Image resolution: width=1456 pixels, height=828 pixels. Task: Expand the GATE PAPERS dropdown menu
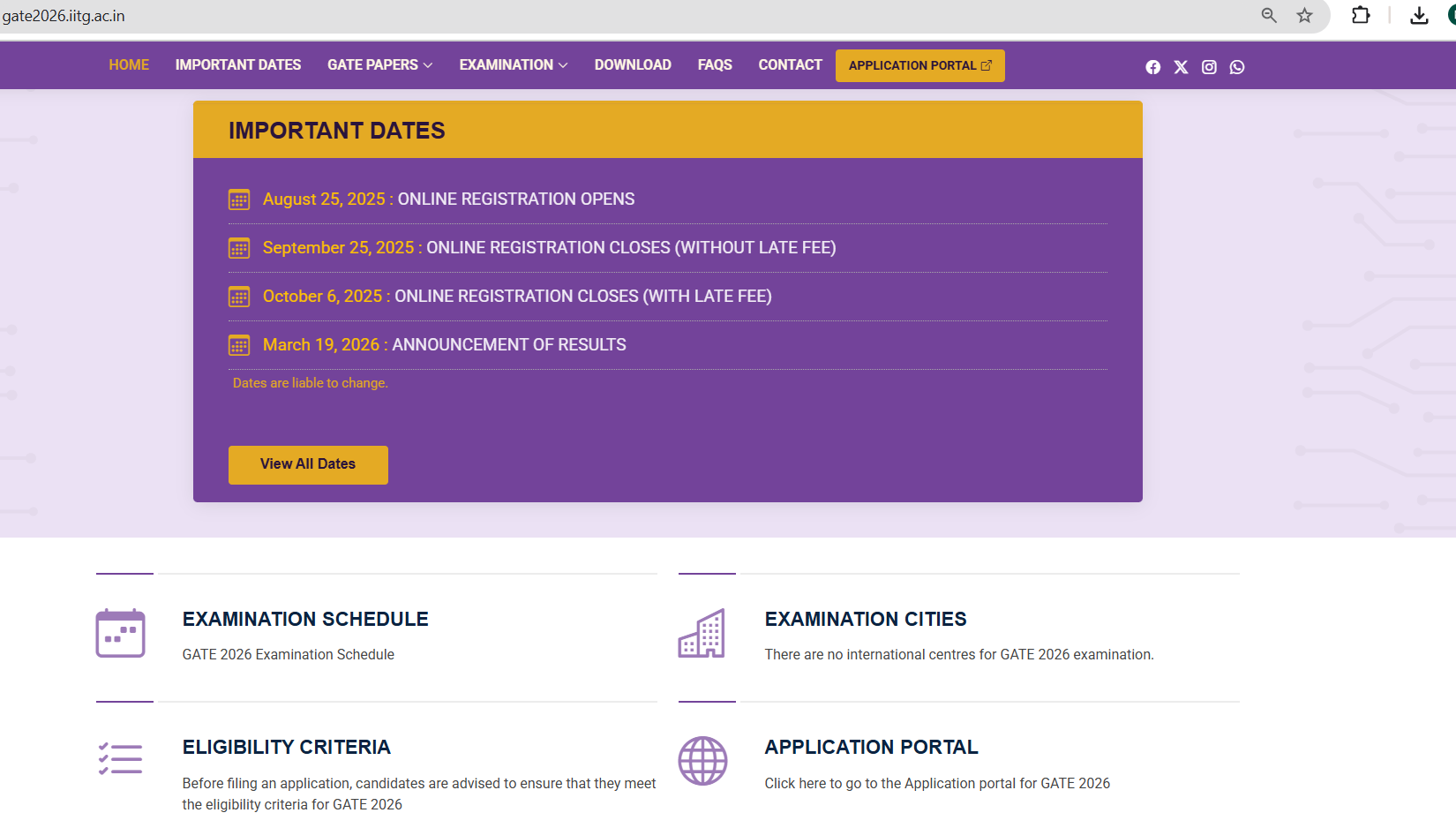[x=379, y=65]
